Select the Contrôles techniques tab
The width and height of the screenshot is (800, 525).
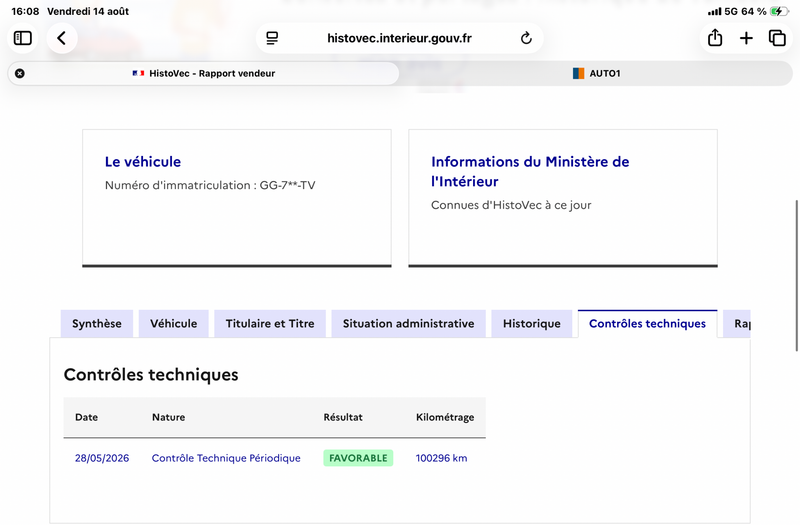[647, 323]
